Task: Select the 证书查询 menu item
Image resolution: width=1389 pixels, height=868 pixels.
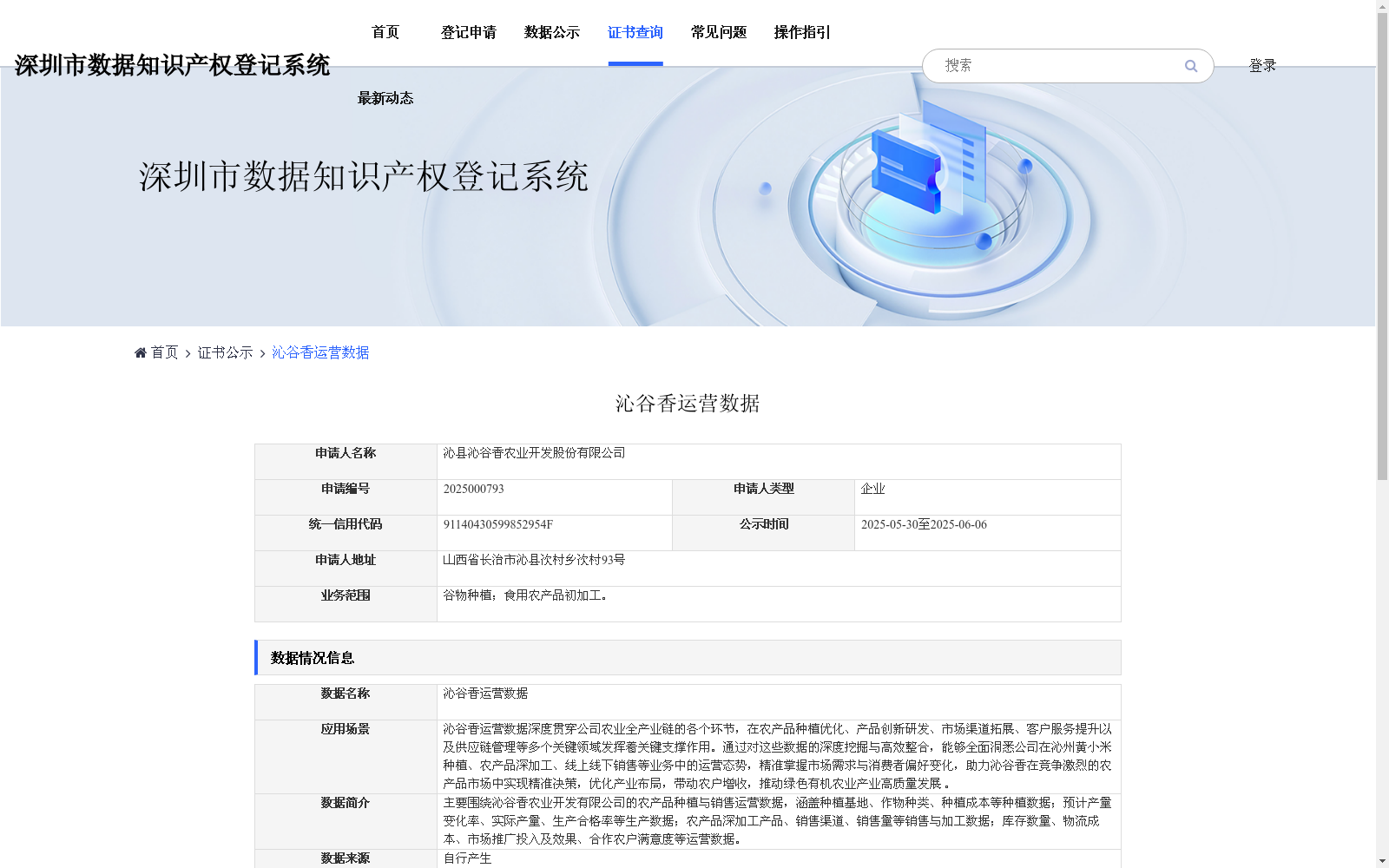Action: pos(635,32)
